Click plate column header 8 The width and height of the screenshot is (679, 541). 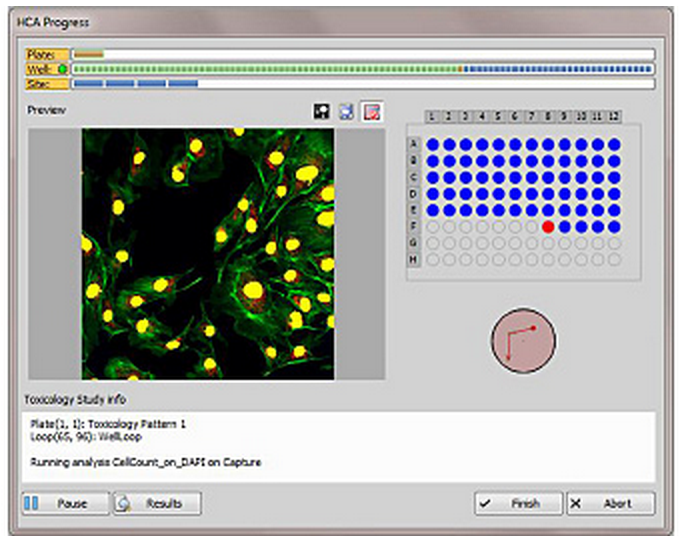pyautogui.click(x=548, y=116)
